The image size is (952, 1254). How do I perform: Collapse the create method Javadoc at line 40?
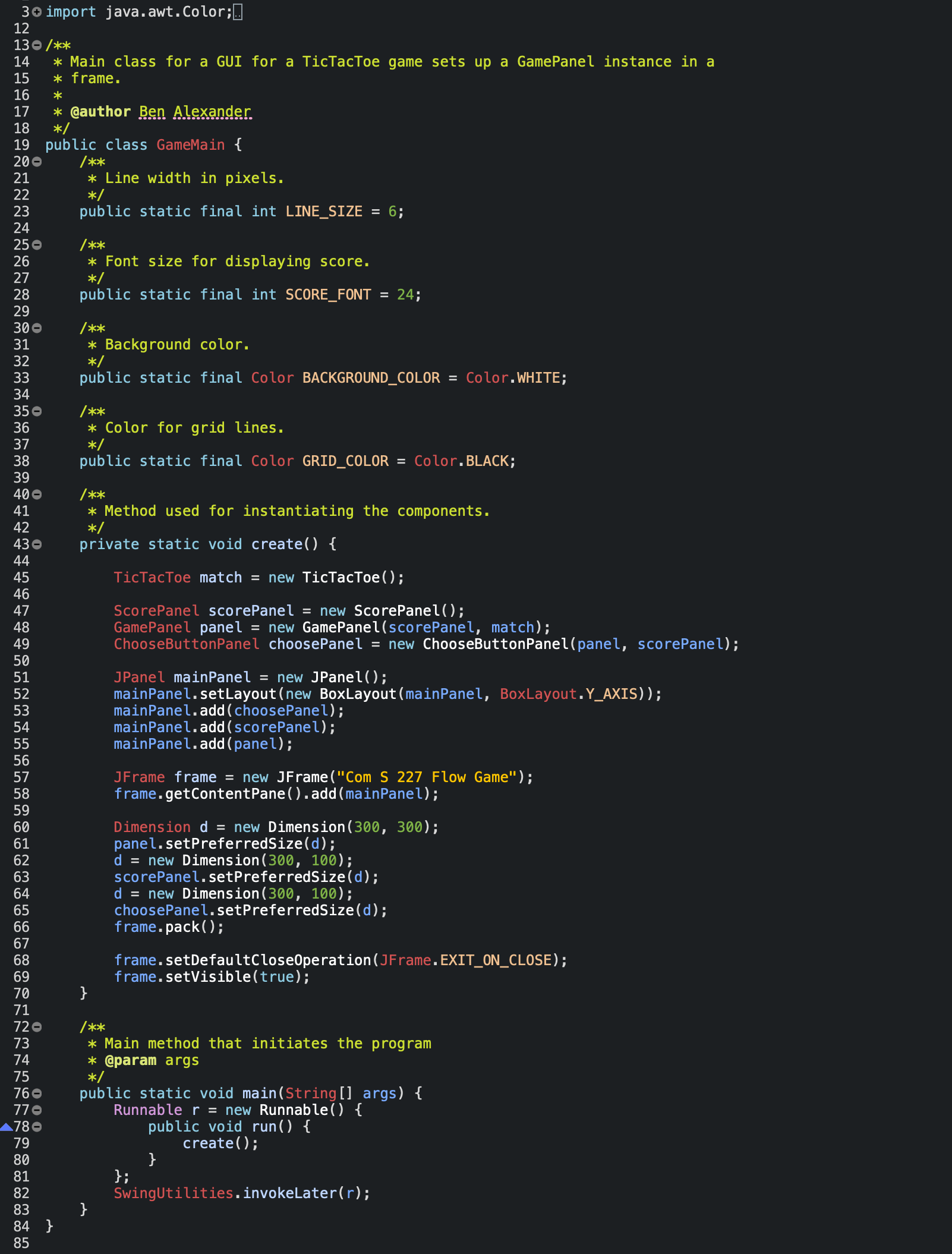[x=37, y=494]
